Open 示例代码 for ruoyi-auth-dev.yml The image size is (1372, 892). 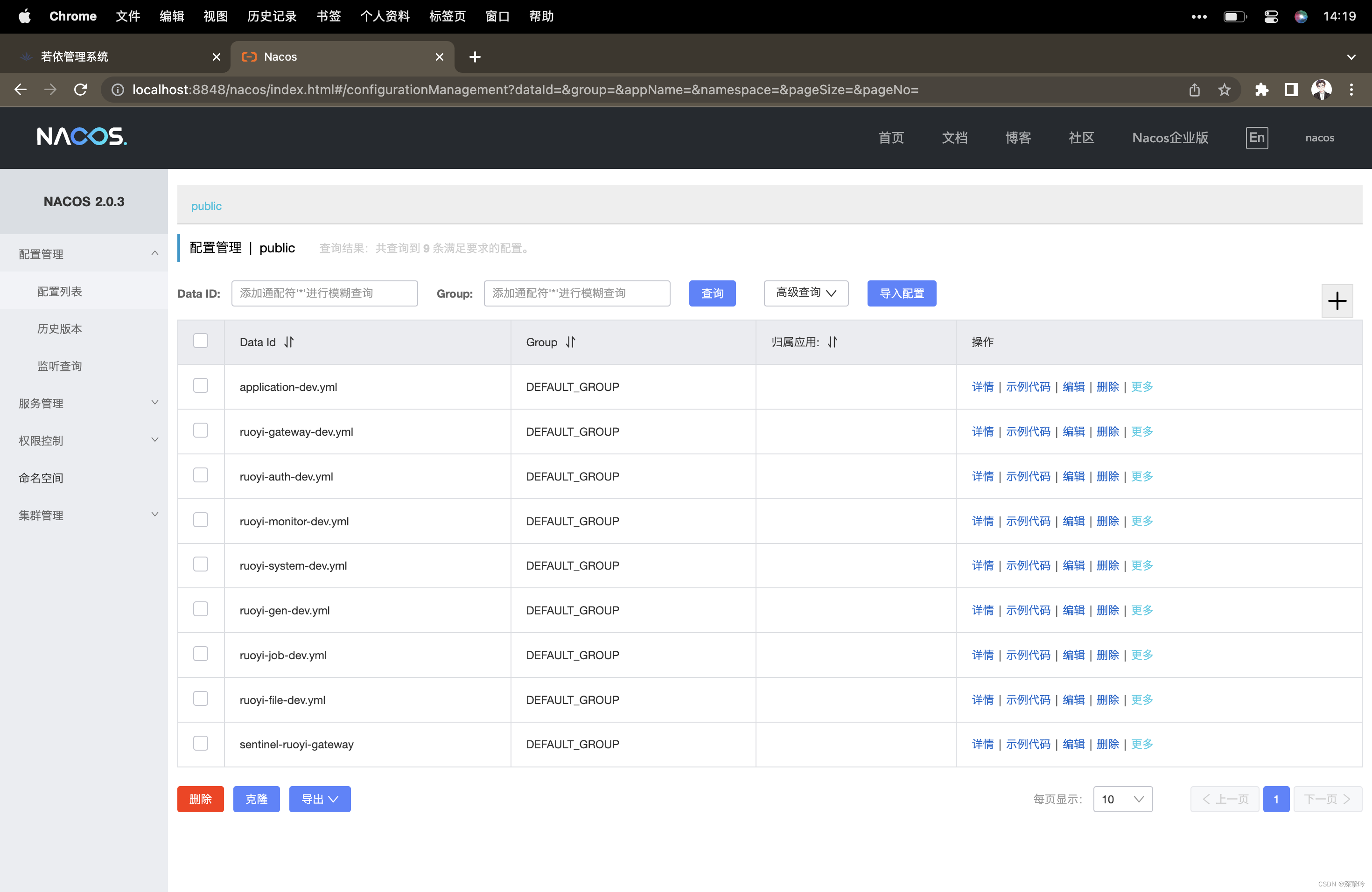tap(1028, 476)
